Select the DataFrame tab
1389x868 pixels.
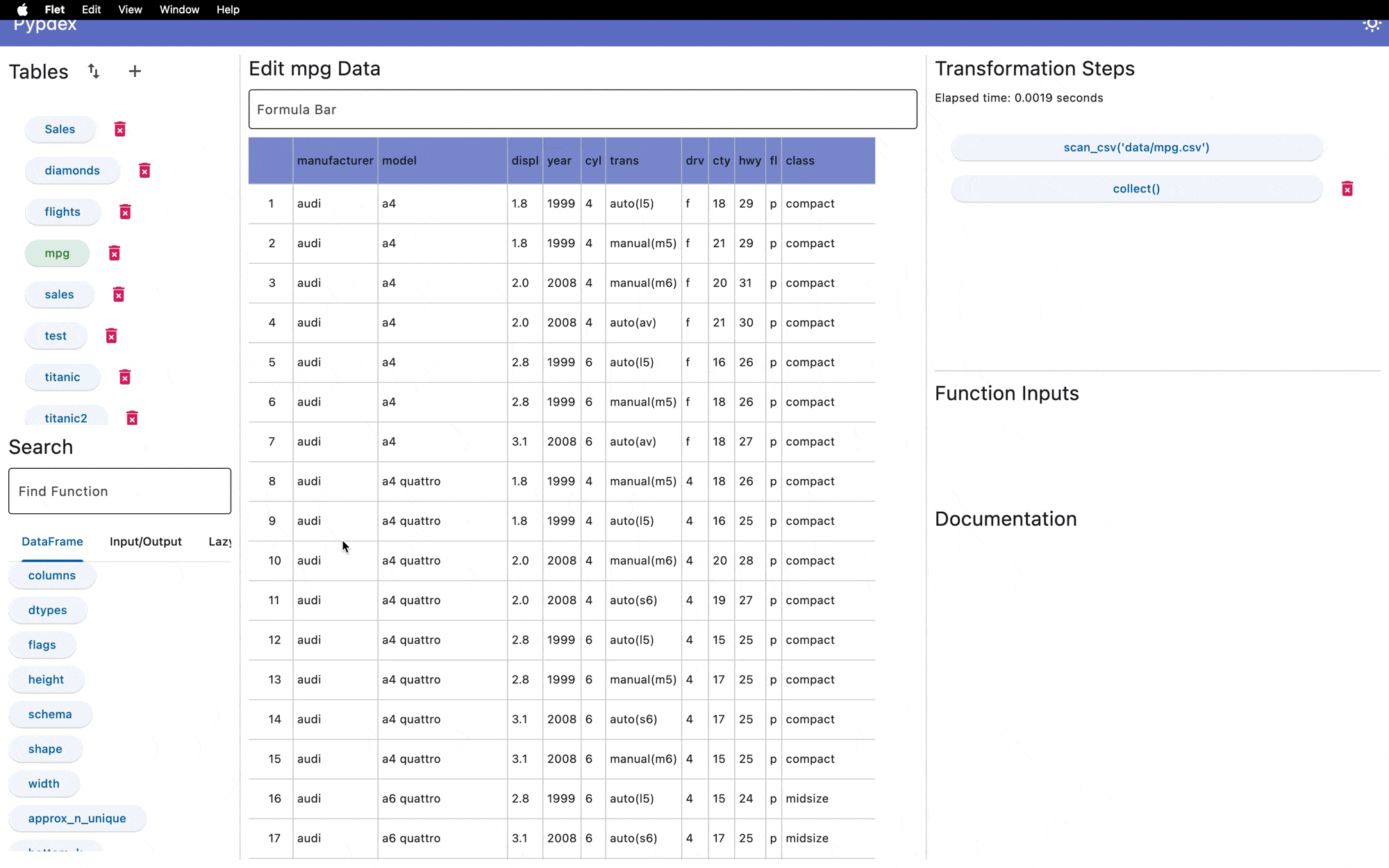(x=52, y=542)
